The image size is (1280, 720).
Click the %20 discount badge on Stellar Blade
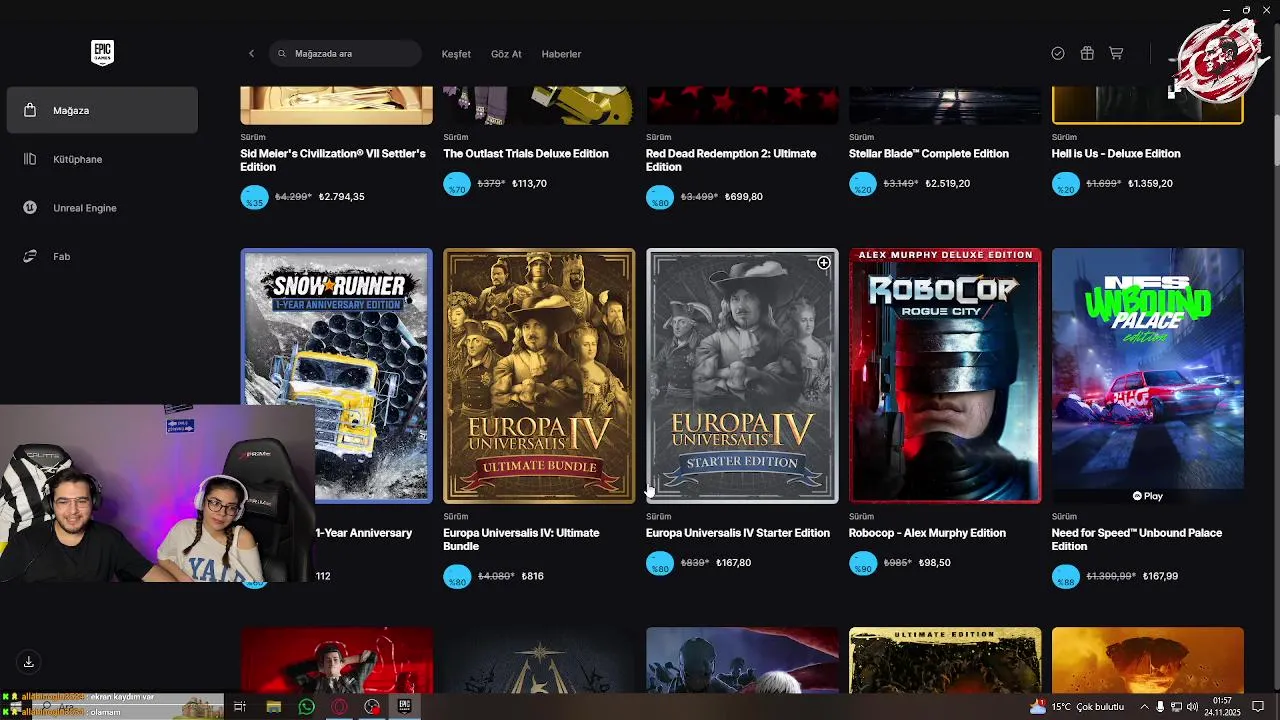pyautogui.click(x=863, y=184)
